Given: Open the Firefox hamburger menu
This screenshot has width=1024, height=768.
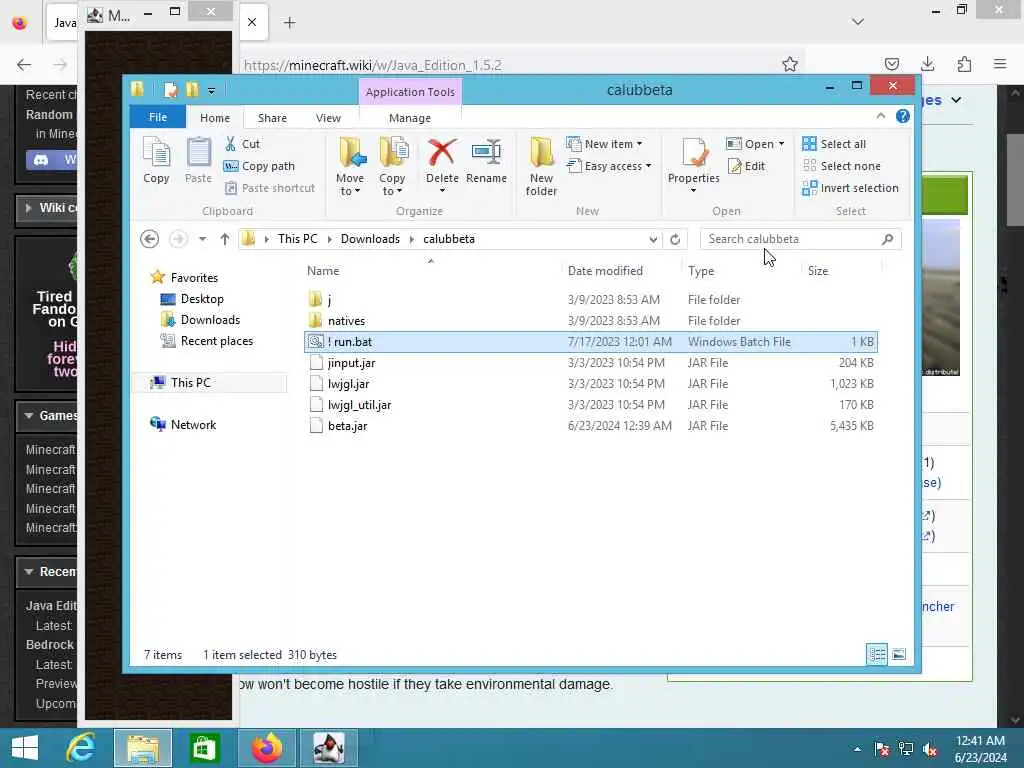Looking at the screenshot, I should point(1000,64).
